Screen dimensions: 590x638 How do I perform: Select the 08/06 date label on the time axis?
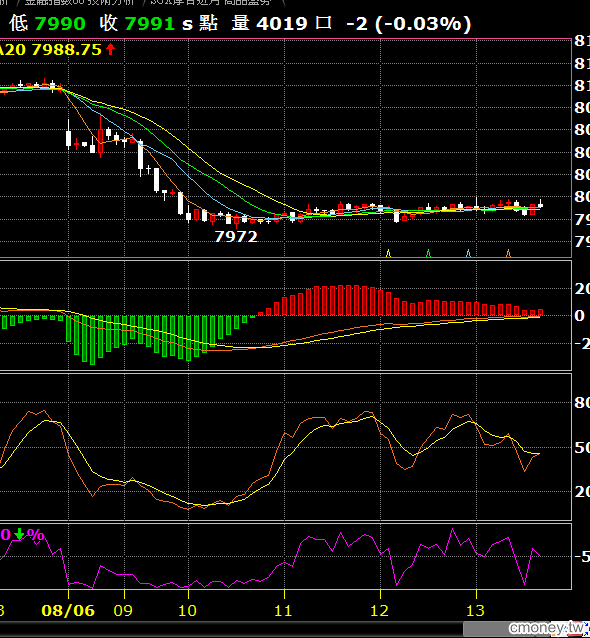pyautogui.click(x=68, y=611)
